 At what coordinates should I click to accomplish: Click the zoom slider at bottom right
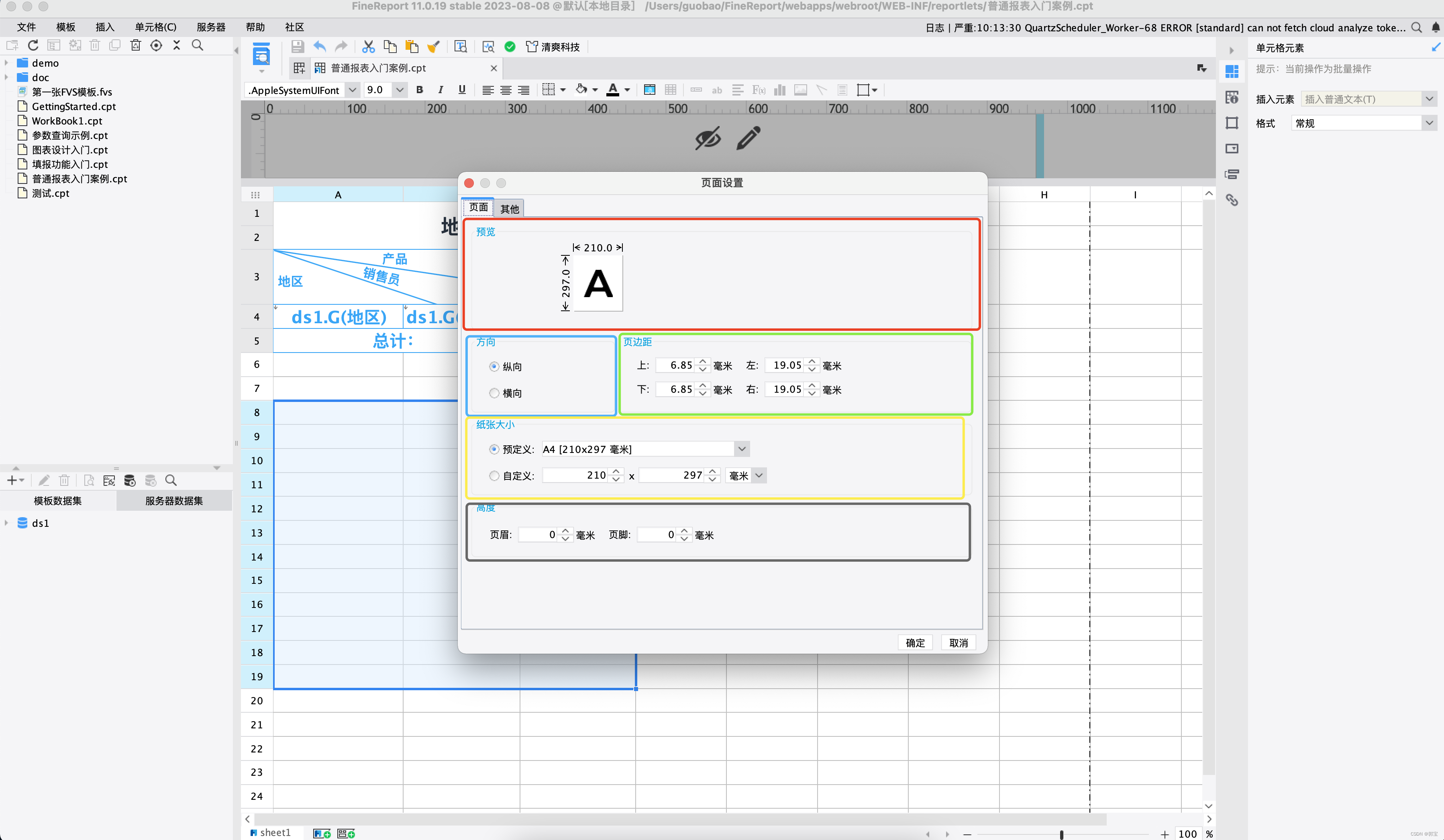(1061, 834)
